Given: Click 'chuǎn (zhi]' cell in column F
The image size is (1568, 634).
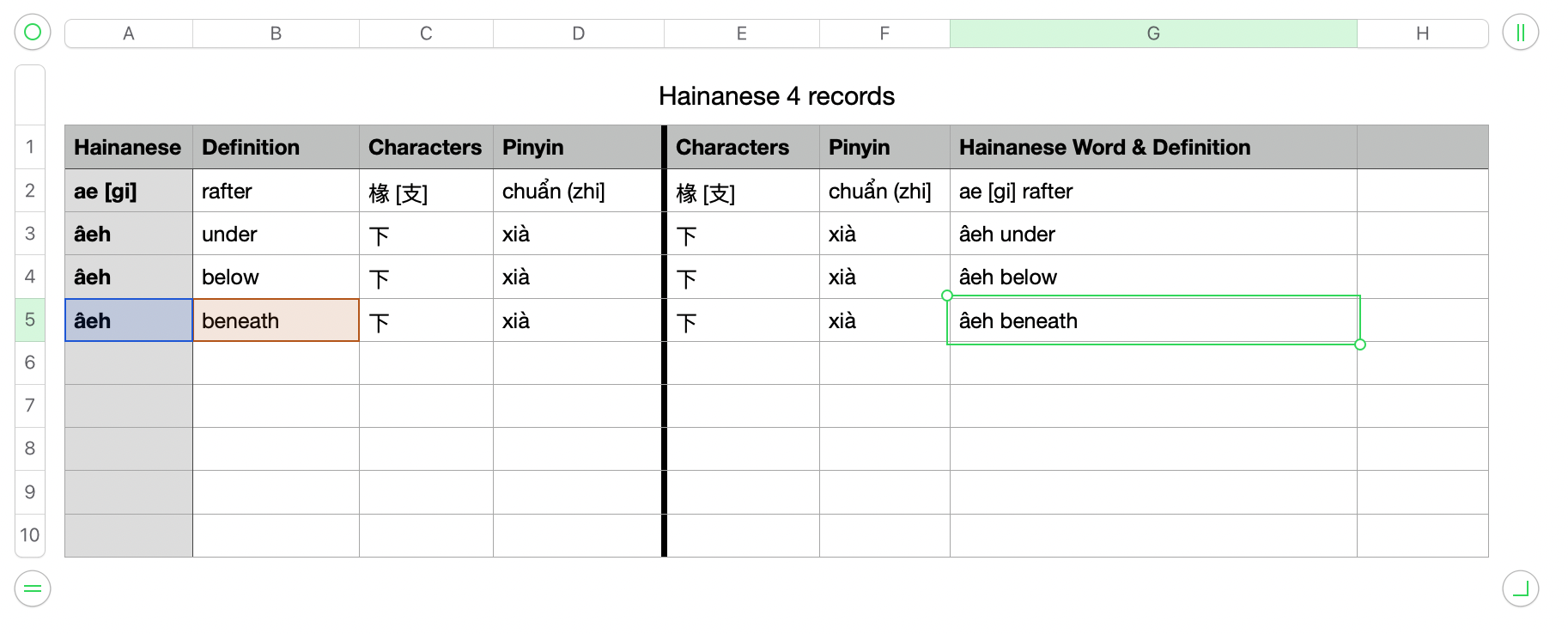Looking at the screenshot, I should (884, 191).
